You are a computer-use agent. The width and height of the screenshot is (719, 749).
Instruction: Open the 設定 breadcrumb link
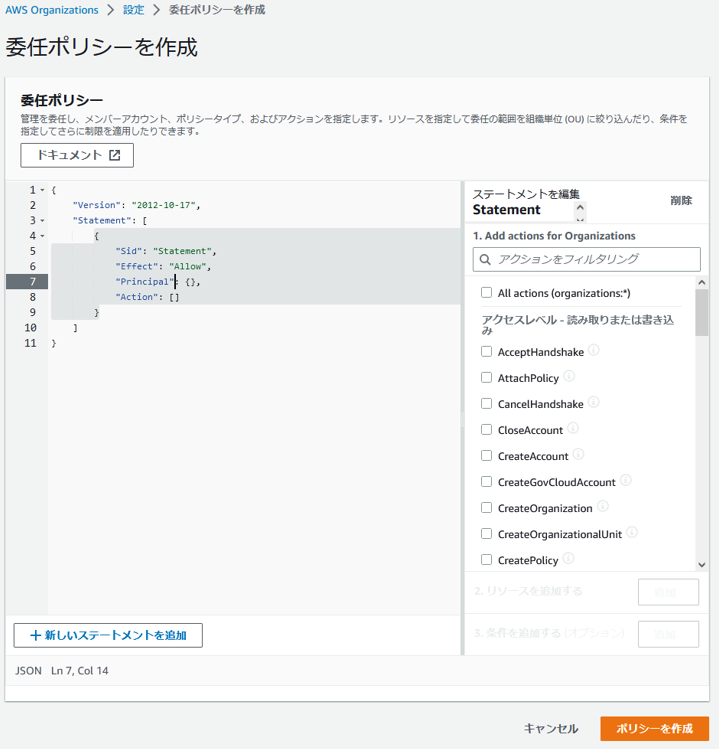click(133, 10)
